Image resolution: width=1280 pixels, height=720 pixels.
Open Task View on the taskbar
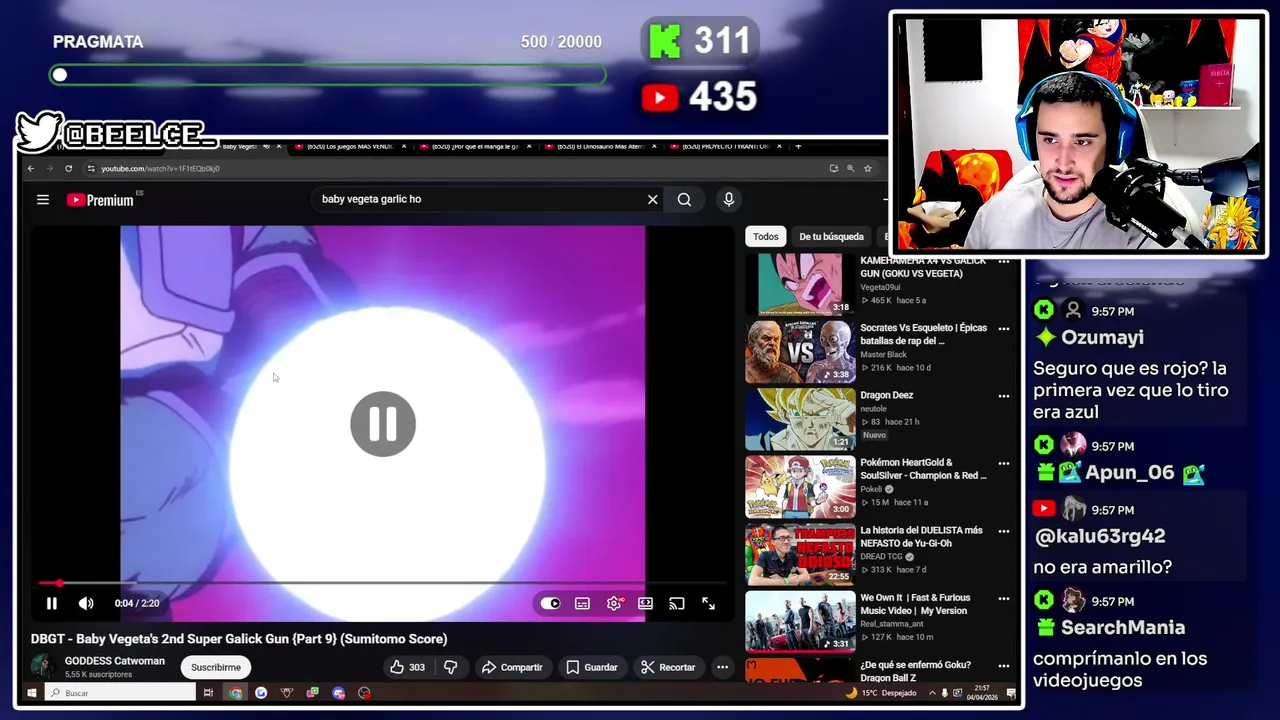(x=208, y=692)
